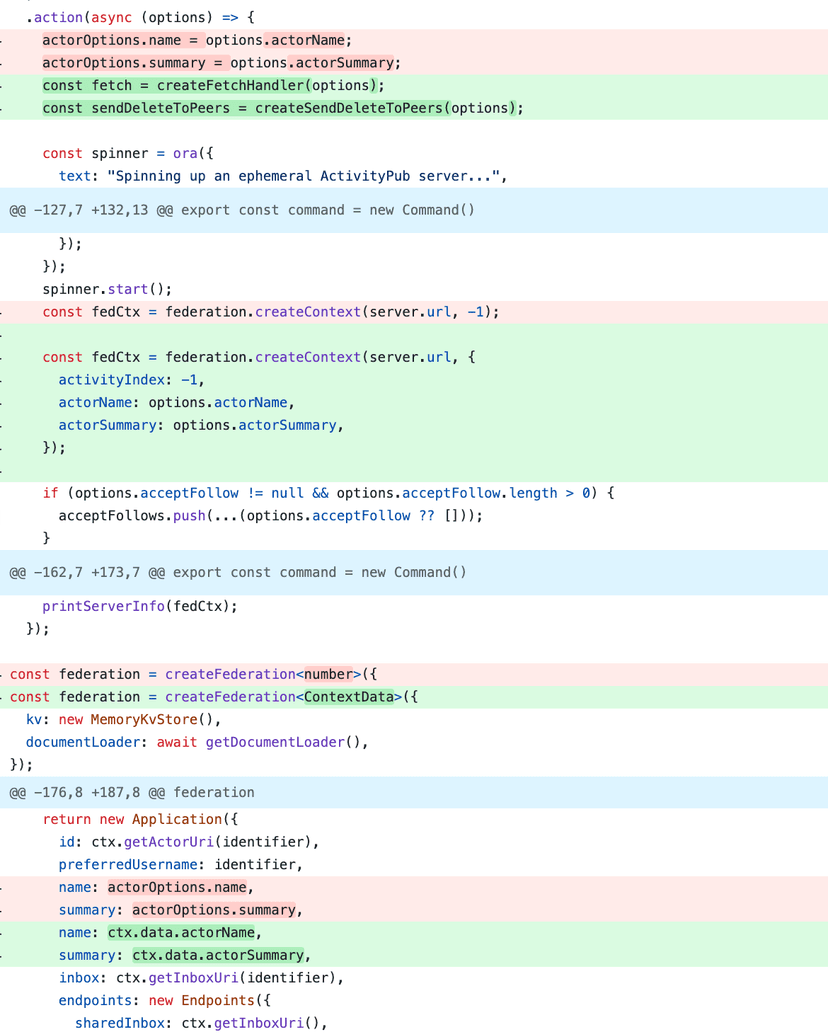Click added "activityIndex: -1" line
The image size is (828, 1035).
coord(131,380)
